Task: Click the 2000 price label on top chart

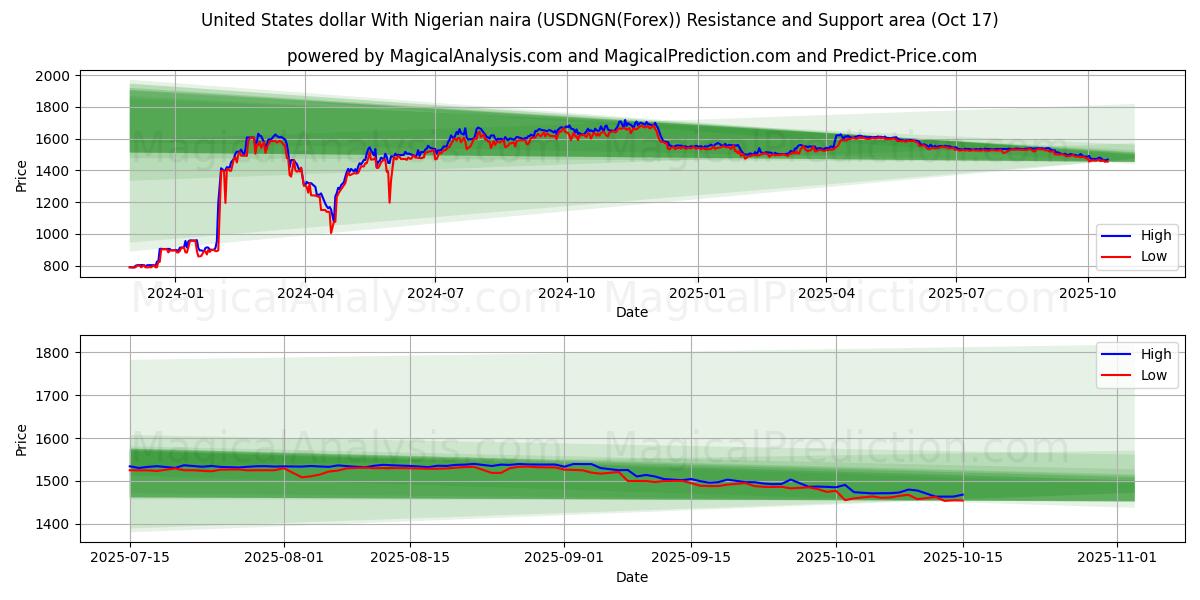Action: click(53, 76)
